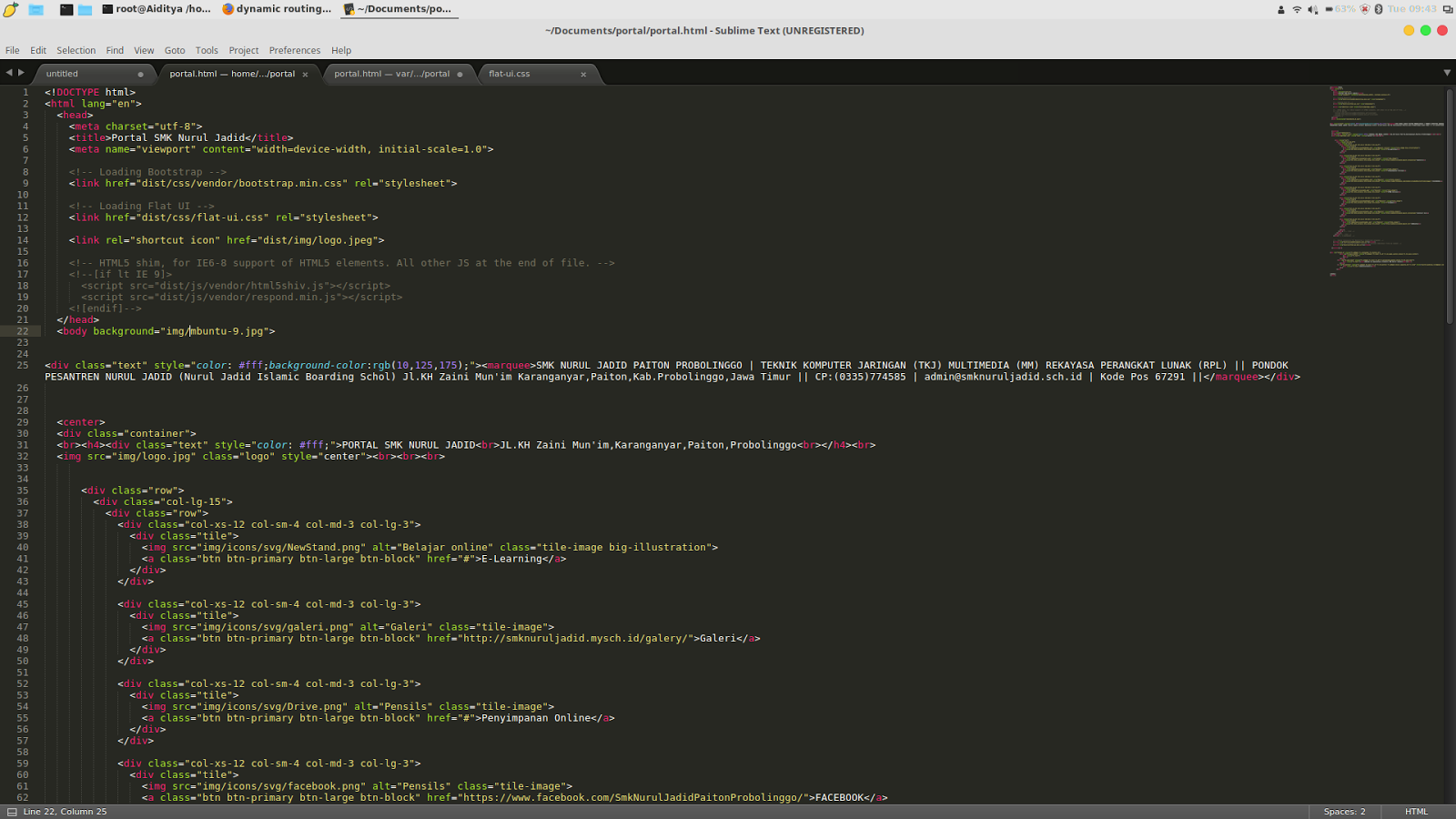This screenshot has width=1456, height=819.
Task: Click the Line 22, Column 25 status text
Action: tap(64, 811)
